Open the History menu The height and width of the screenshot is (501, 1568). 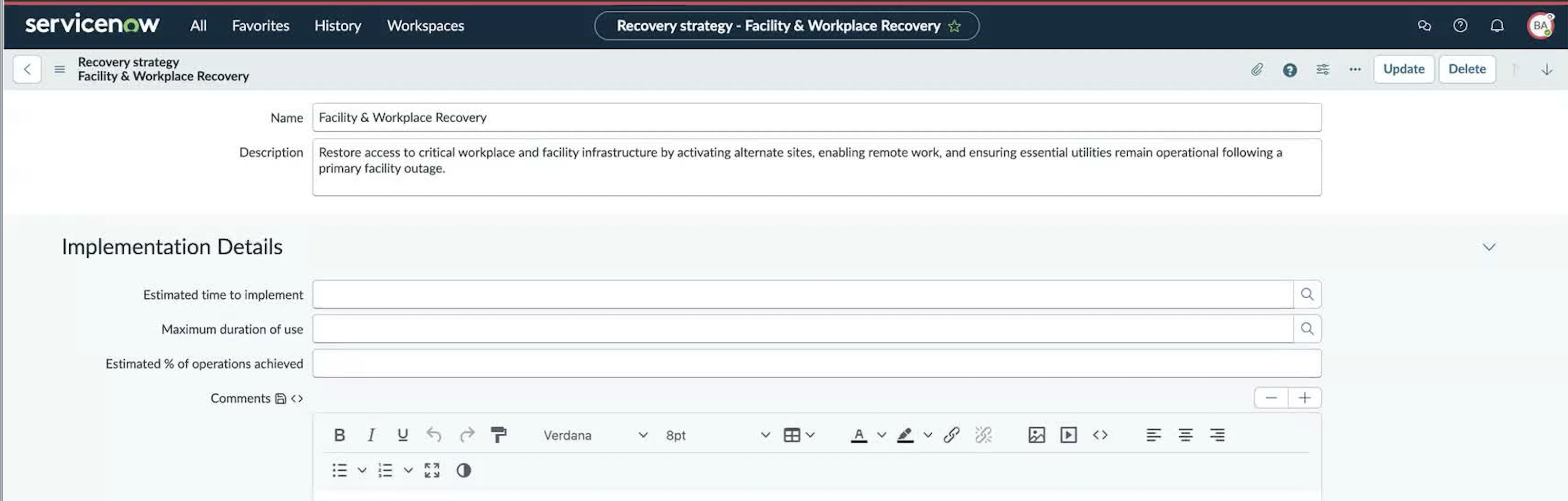click(338, 26)
